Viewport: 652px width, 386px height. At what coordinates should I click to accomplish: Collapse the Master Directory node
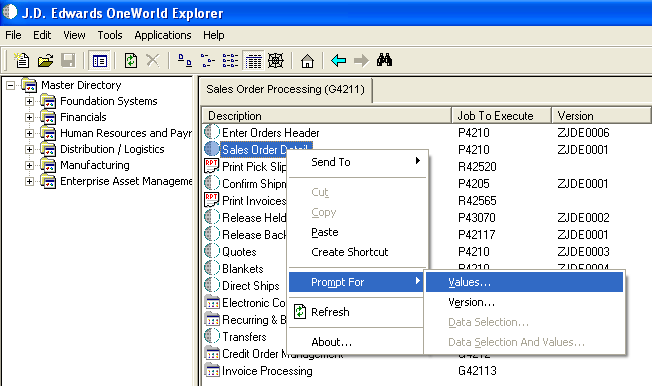[x=10, y=85]
